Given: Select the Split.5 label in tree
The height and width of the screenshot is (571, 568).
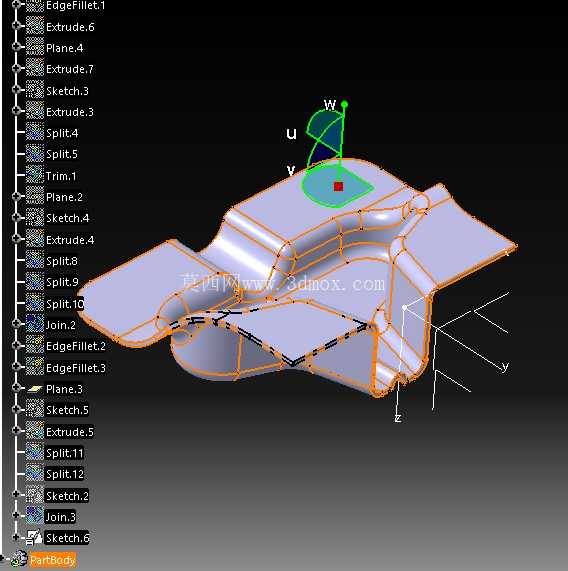Looking at the screenshot, I should (x=62, y=154).
